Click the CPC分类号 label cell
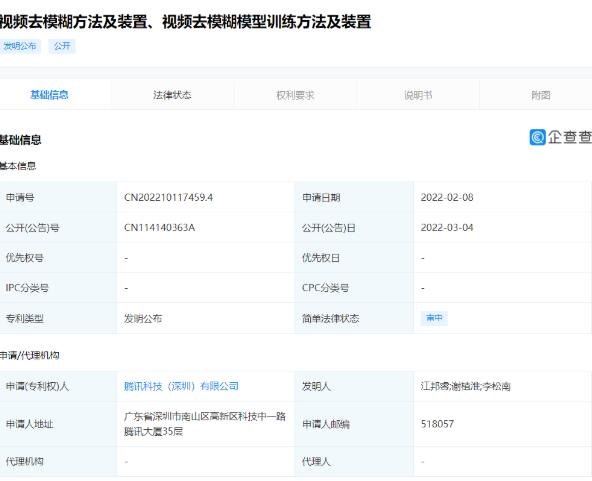 coord(354,288)
